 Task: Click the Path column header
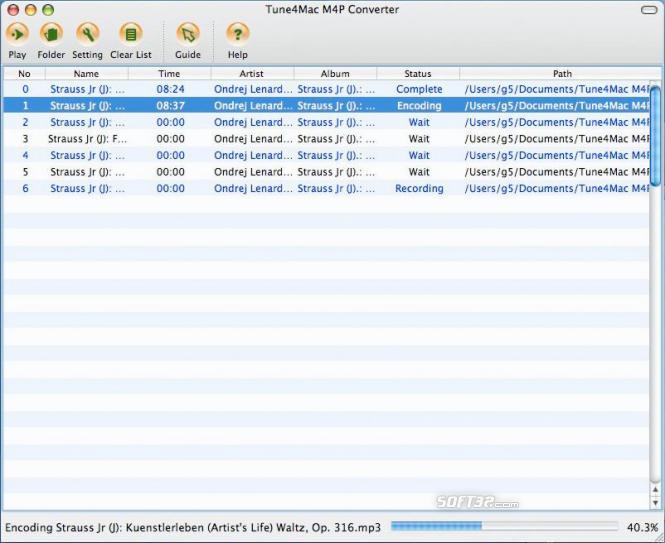pyautogui.click(x=562, y=74)
